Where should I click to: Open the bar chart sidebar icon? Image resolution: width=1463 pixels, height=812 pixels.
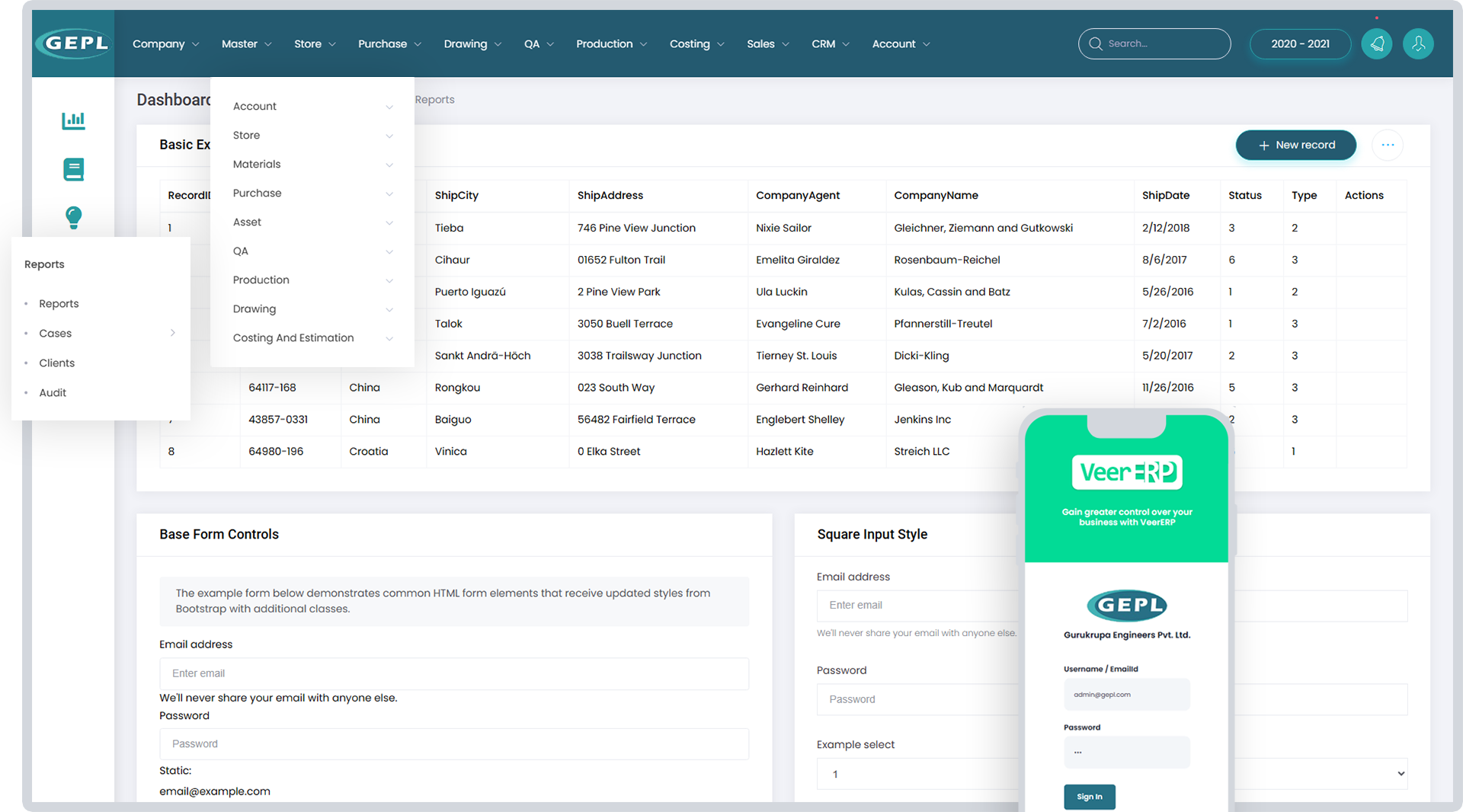tap(73, 120)
